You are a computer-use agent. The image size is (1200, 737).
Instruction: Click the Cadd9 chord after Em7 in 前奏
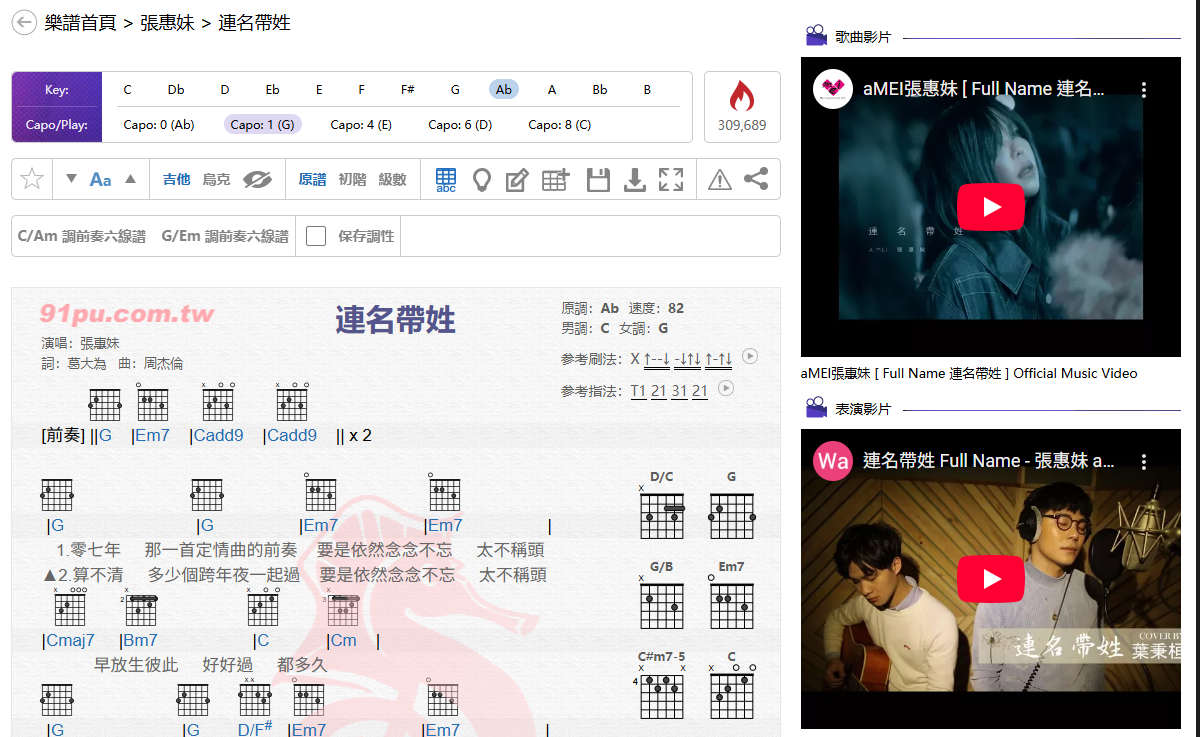point(218,436)
